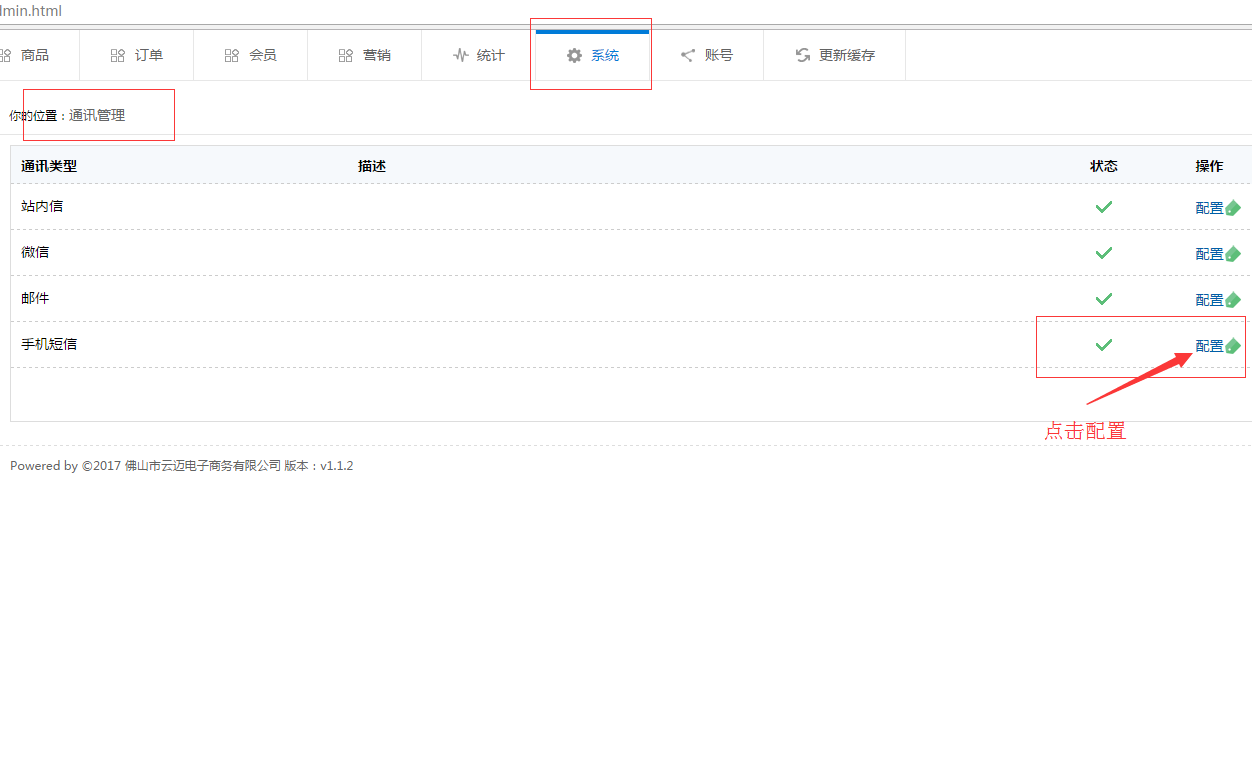This screenshot has height=774, width=1252.
Task: Click the pulse icon beside 统计
Action: 460,56
